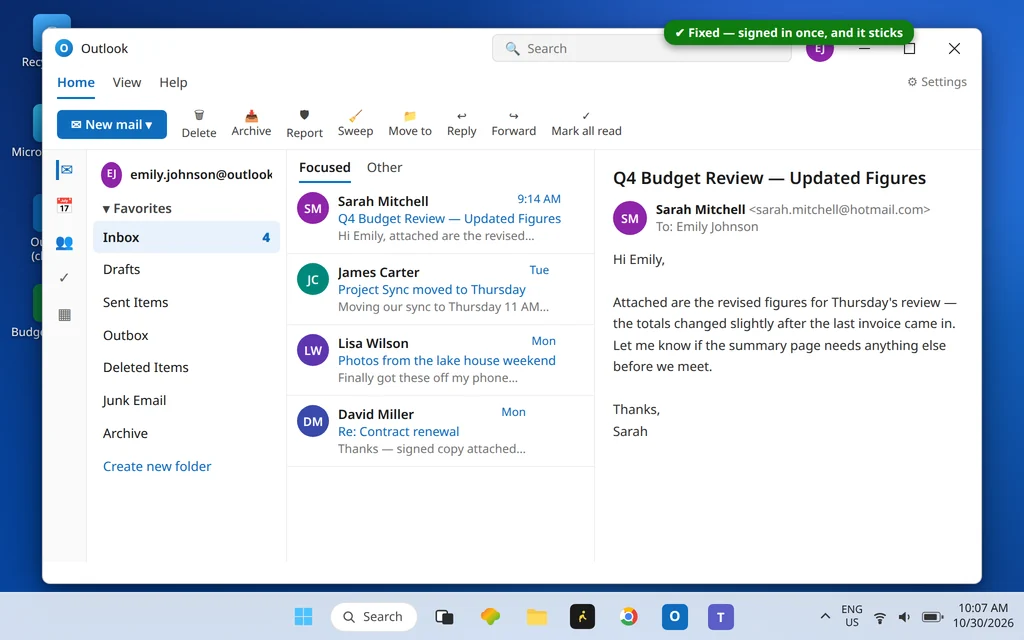The image size is (1024, 640).
Task: Open the volume speaker tray icon
Action: (x=904, y=616)
